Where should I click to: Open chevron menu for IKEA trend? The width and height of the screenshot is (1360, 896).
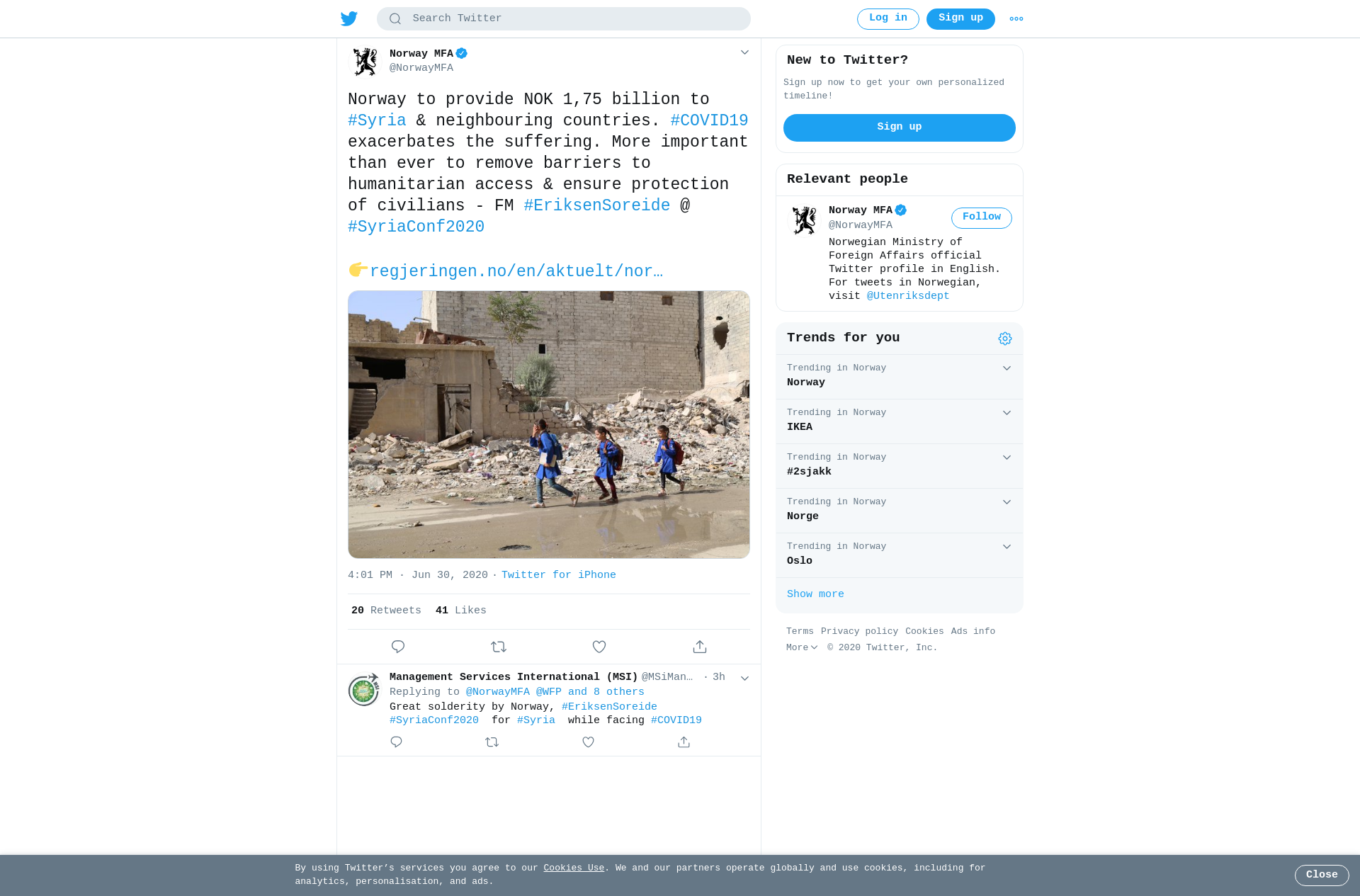(x=1007, y=413)
